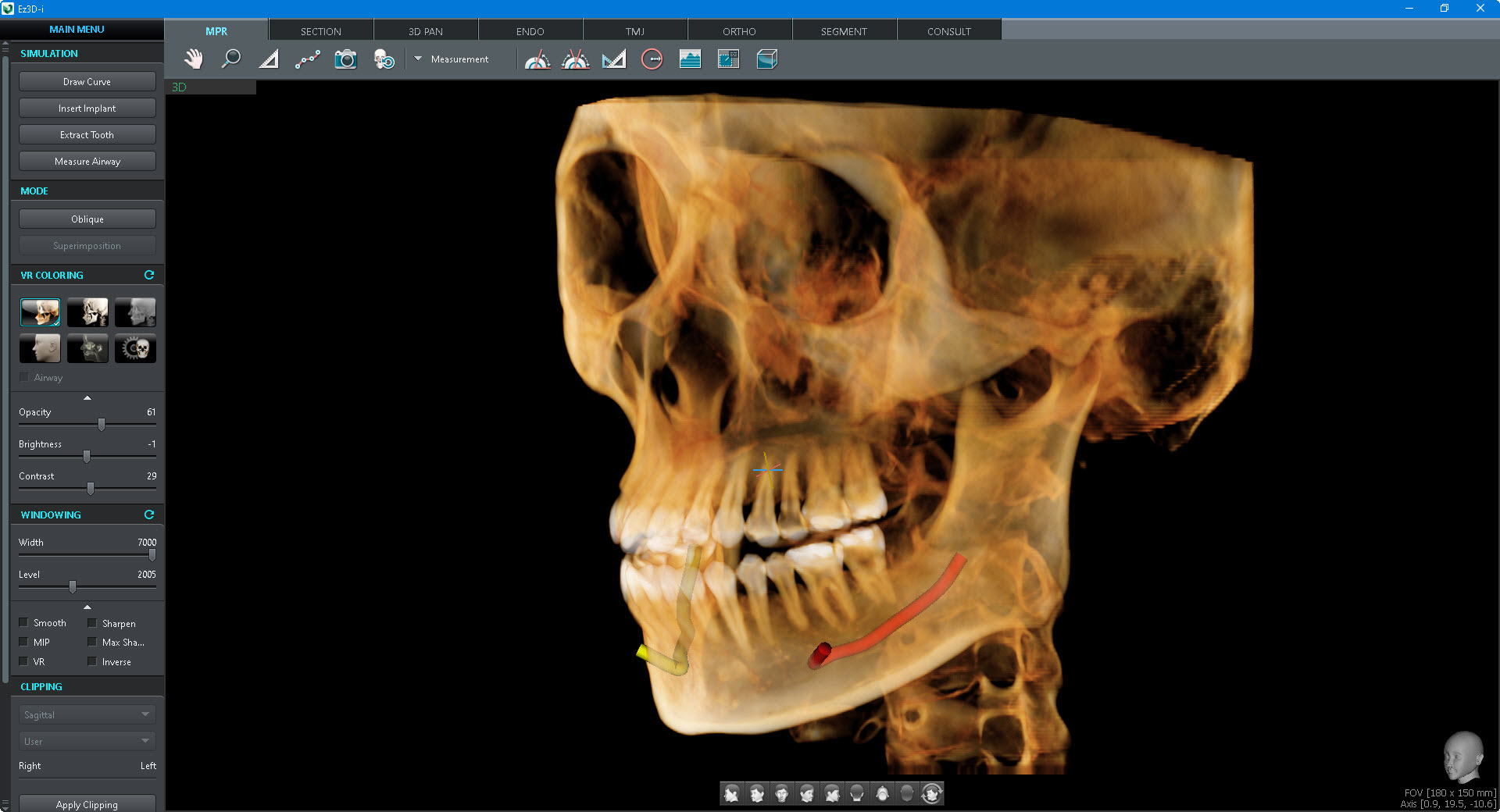The width and height of the screenshot is (1500, 812).
Task: Click the Insert Implant button
Action: [x=87, y=109]
